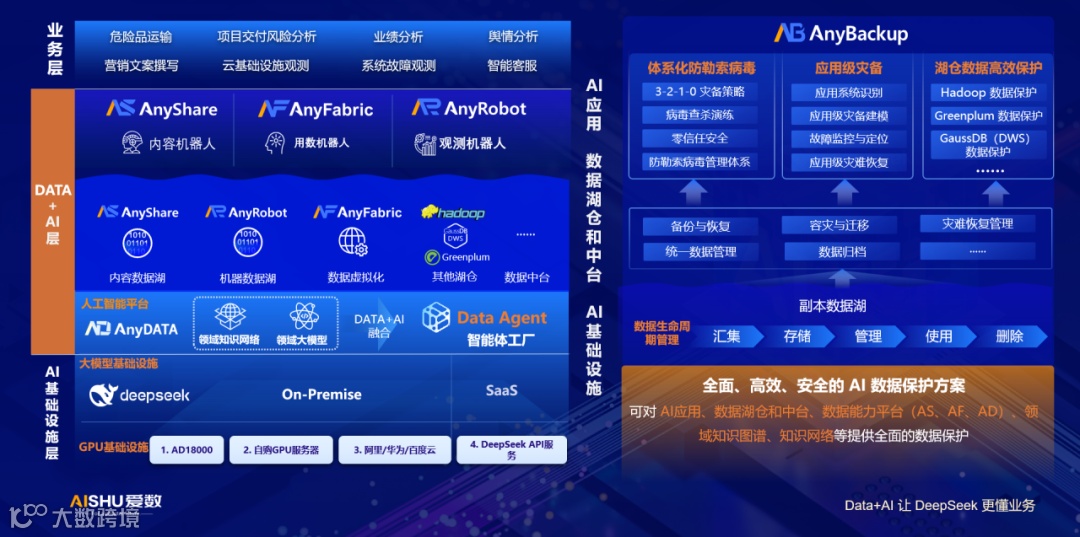Click the AnyBackup logo at top
This screenshot has height=537, width=1080.
point(840,33)
